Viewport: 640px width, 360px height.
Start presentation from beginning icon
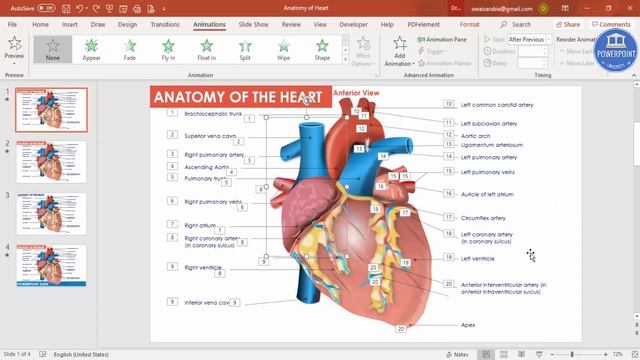(x=109, y=9)
